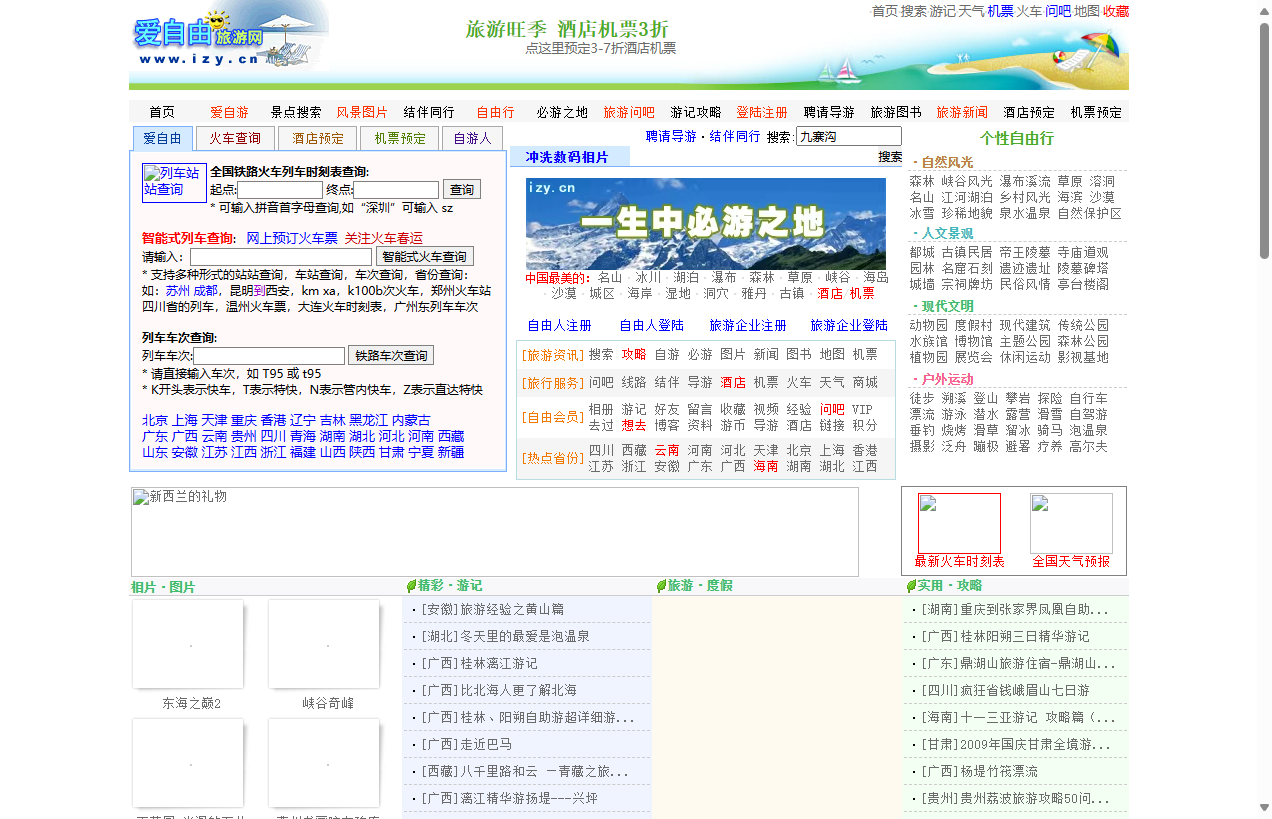1272x819 pixels.
Task: Select the 自游人 tab
Action: (x=472, y=137)
